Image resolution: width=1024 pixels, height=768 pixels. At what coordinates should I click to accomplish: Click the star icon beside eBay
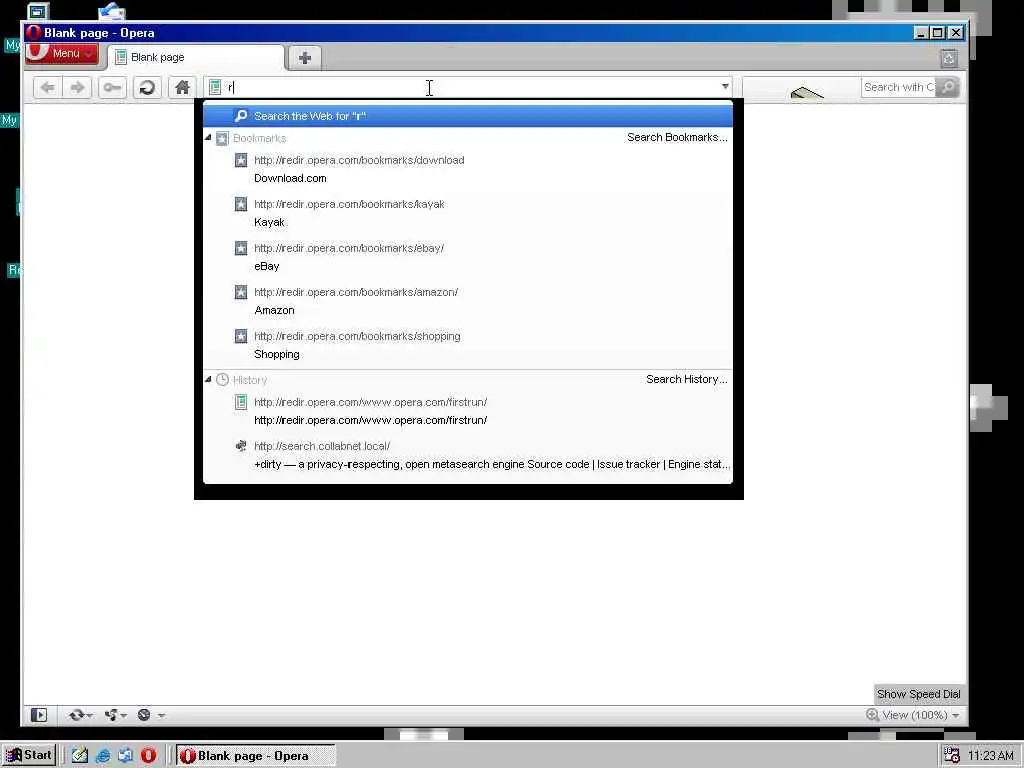pos(241,248)
